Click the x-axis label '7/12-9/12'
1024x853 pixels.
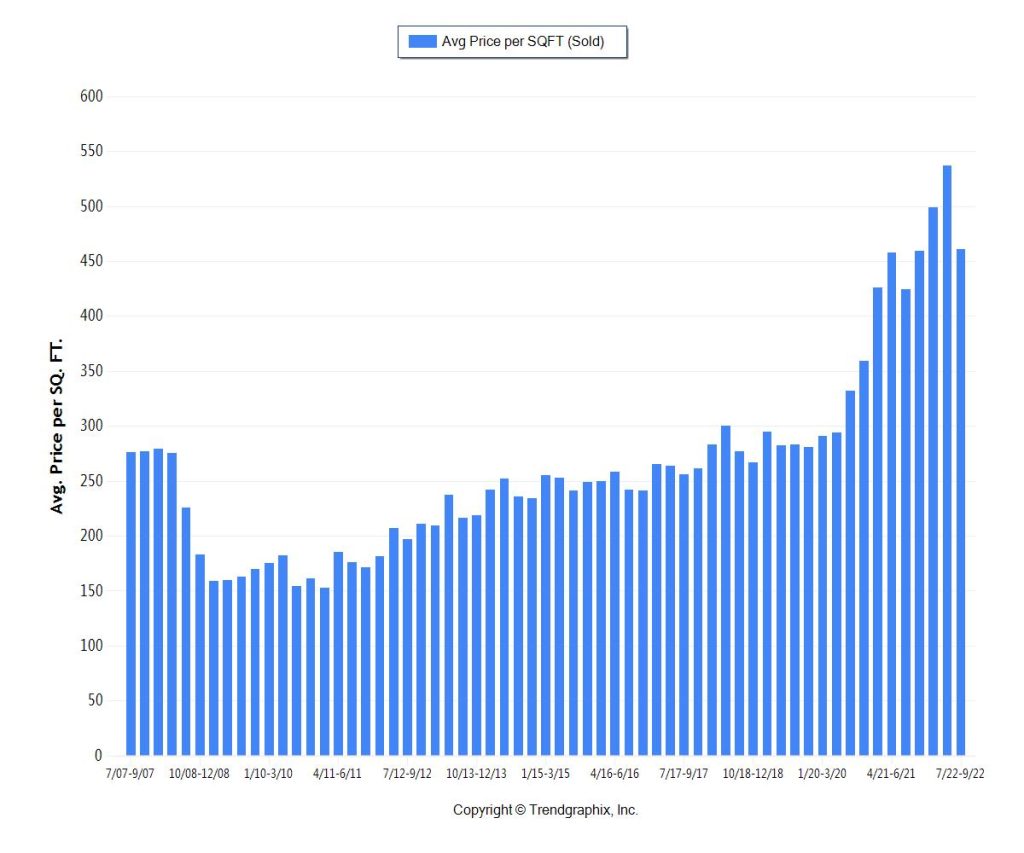coord(407,774)
